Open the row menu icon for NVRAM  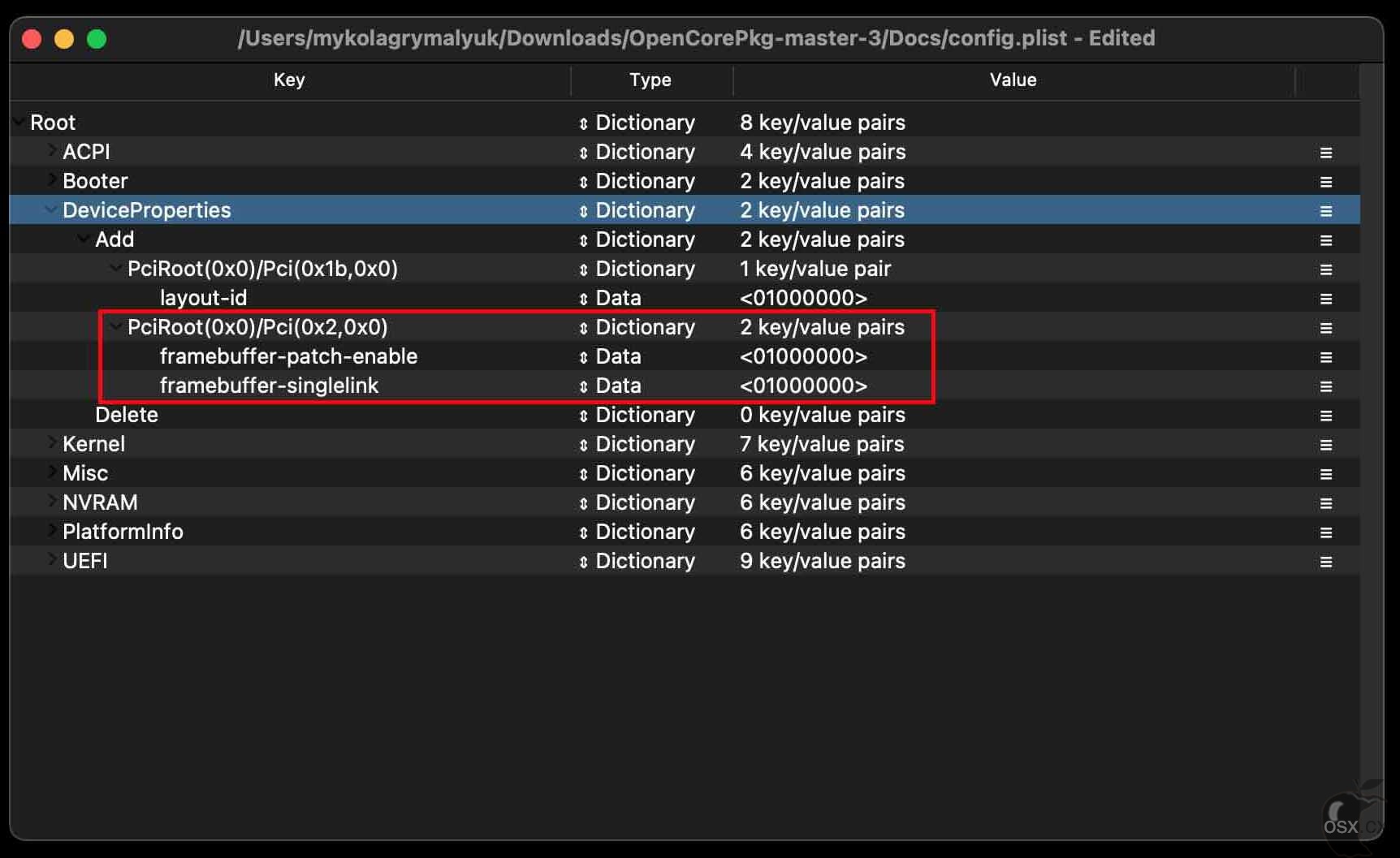point(1325,503)
